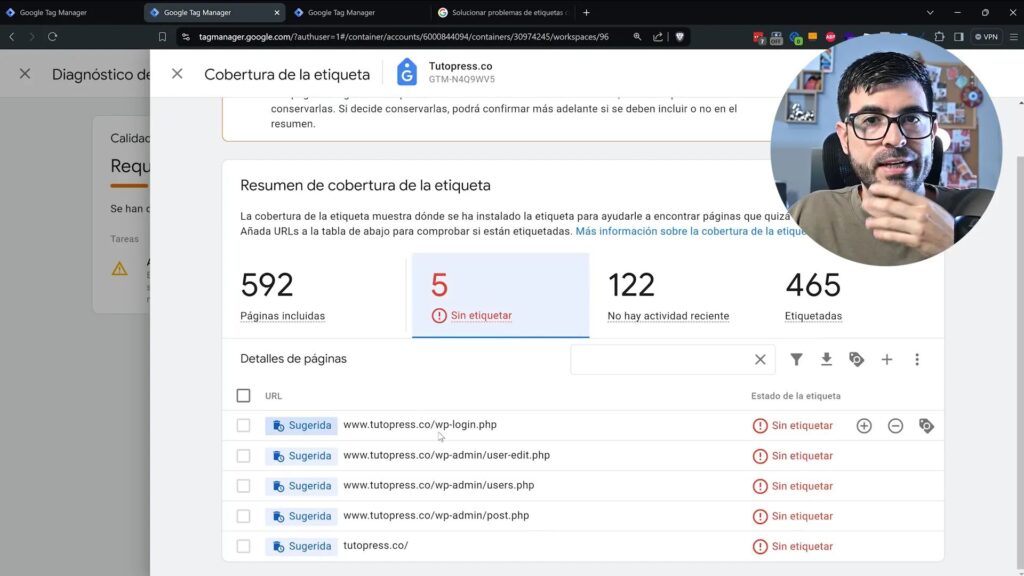Click the warning icon in Diagnóstico panel
The width and height of the screenshot is (1024, 576).
click(x=120, y=268)
